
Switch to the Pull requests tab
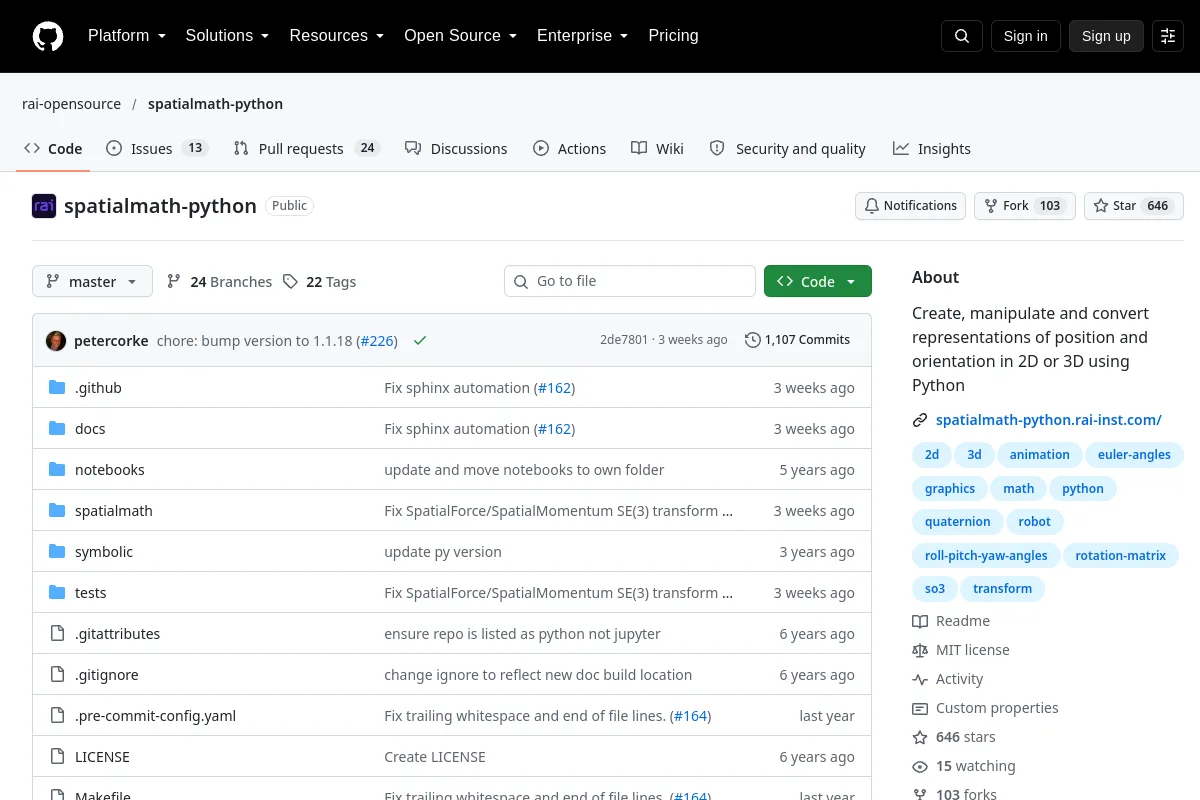point(306,149)
